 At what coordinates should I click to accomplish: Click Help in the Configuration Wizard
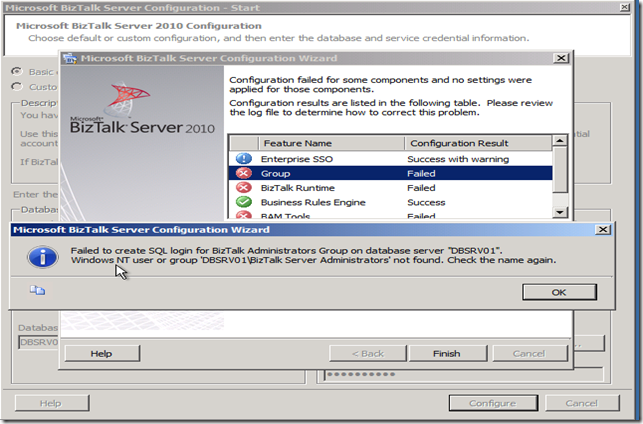102,353
